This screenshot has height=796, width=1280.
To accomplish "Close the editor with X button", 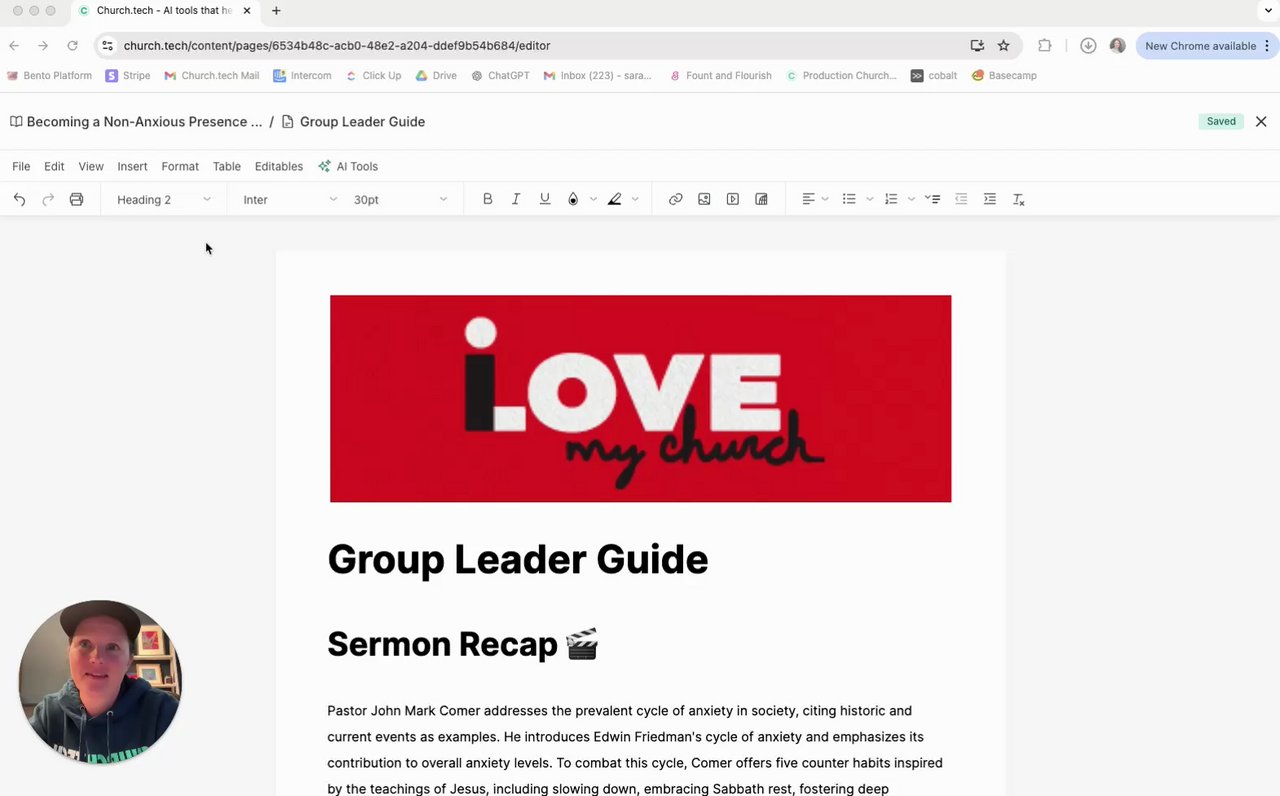I will [x=1261, y=121].
